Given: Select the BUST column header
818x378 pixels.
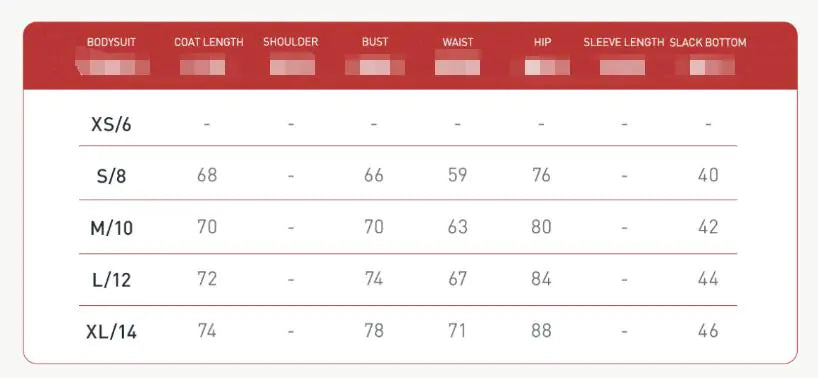Looking at the screenshot, I should 375,42.
